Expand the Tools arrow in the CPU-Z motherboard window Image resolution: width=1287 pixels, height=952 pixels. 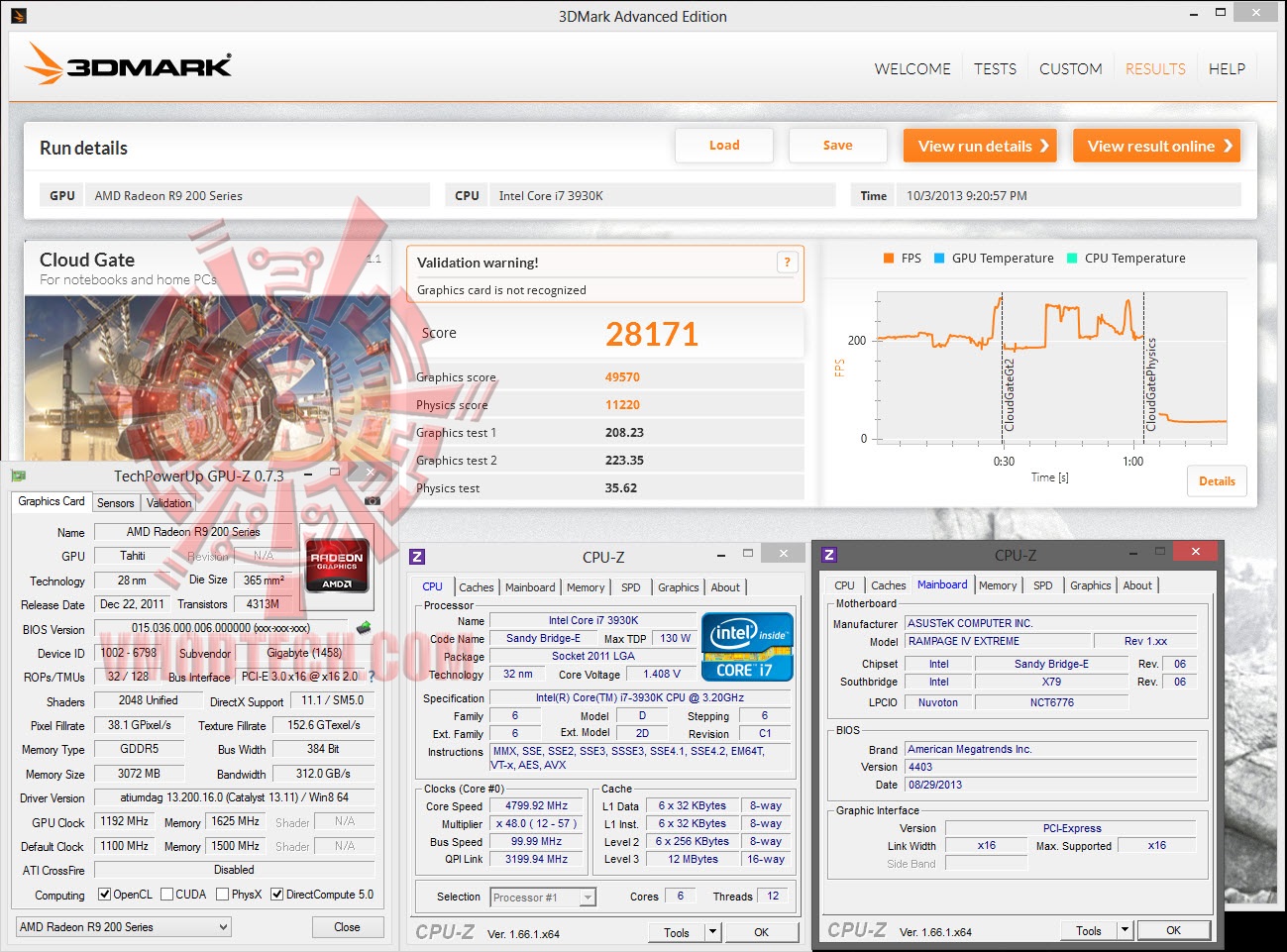click(1125, 930)
